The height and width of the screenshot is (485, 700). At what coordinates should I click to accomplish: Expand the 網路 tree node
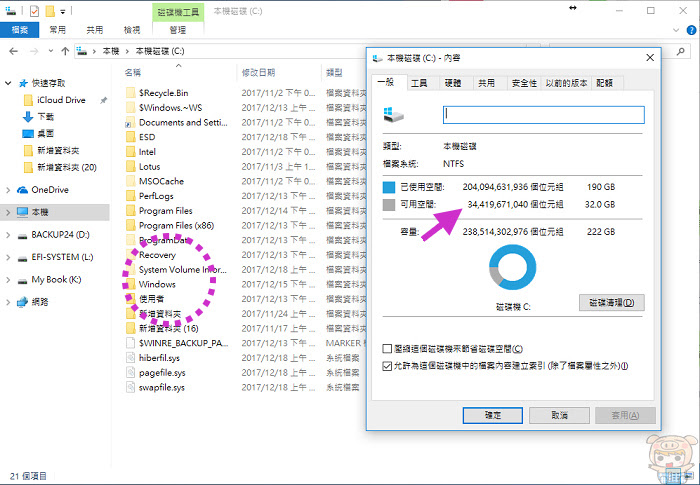[8, 302]
